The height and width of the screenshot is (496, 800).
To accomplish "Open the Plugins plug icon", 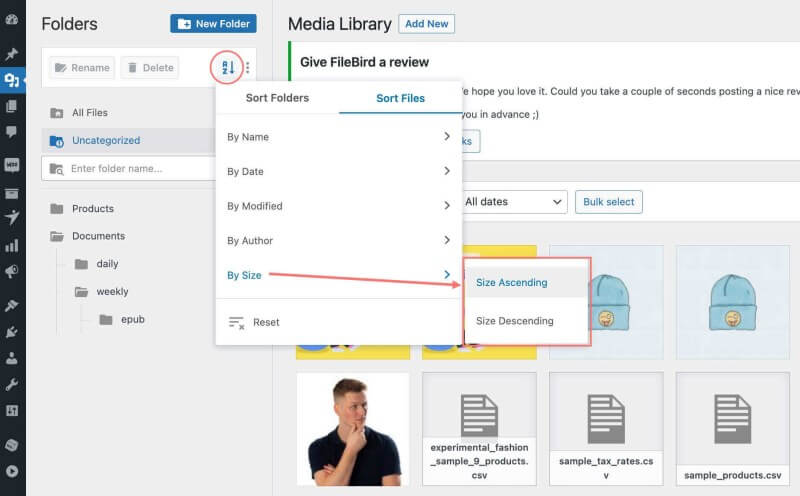I will pyautogui.click(x=12, y=332).
